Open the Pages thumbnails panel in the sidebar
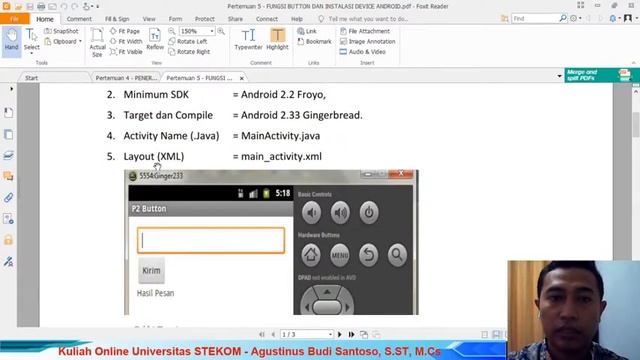 coord(9,134)
